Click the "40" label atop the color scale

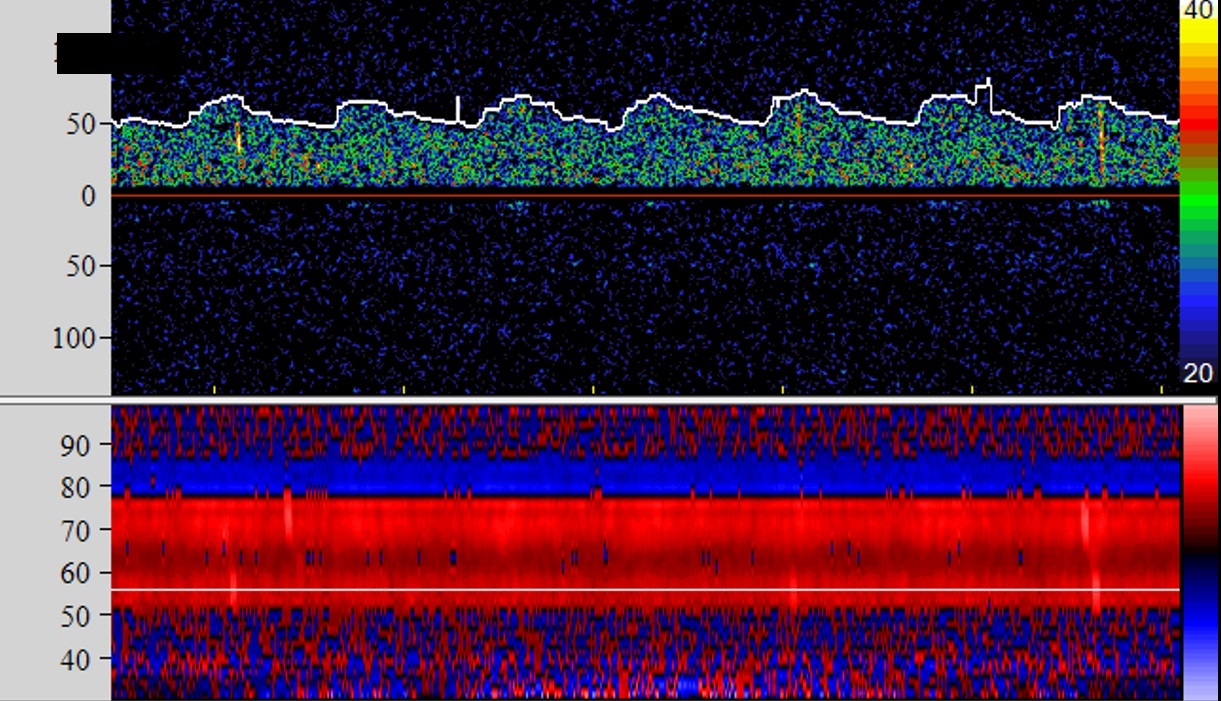click(1196, 10)
